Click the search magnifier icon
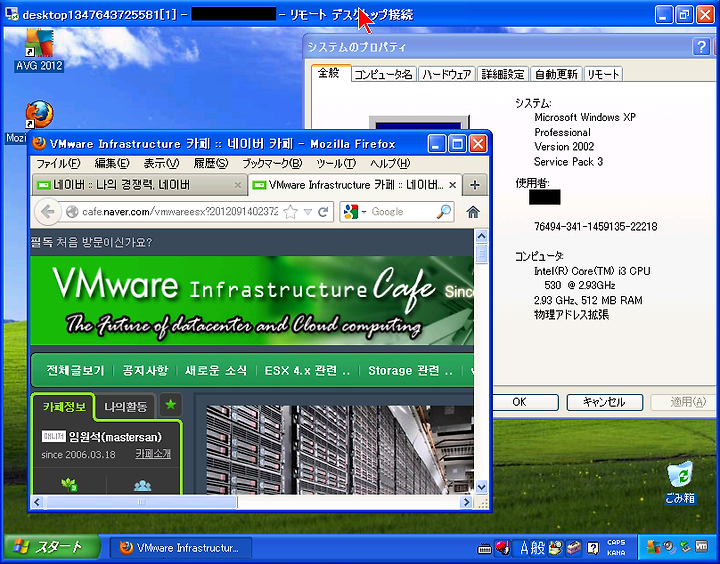 coord(444,212)
